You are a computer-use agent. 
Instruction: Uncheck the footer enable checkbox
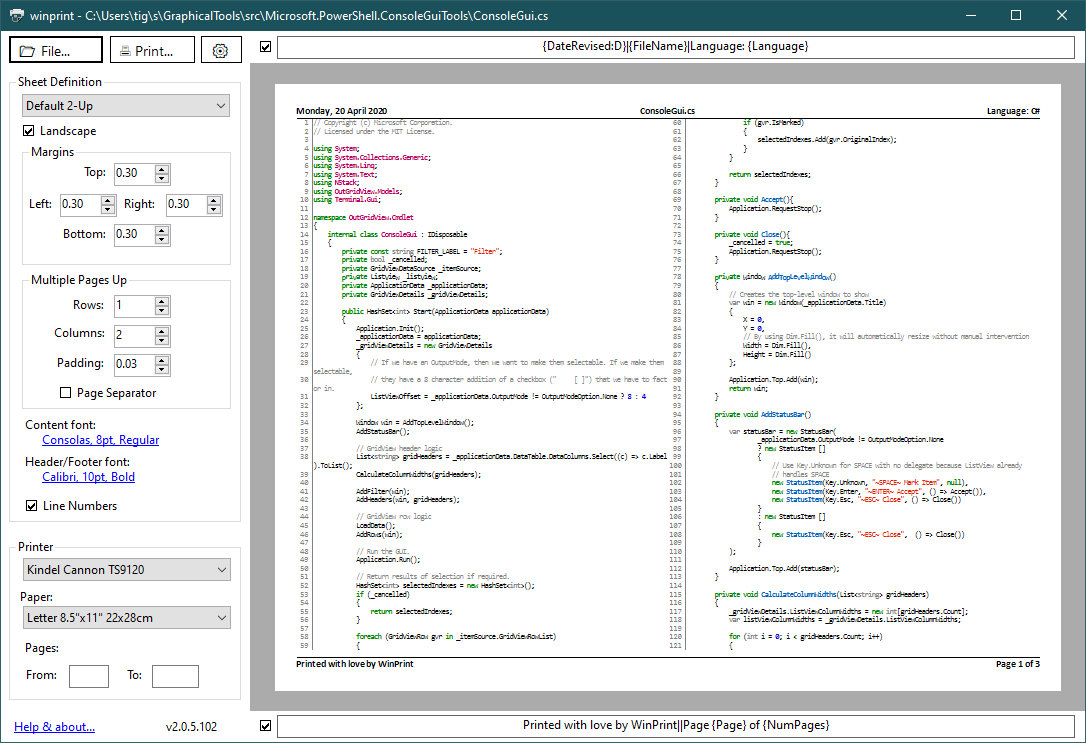pyautogui.click(x=265, y=725)
